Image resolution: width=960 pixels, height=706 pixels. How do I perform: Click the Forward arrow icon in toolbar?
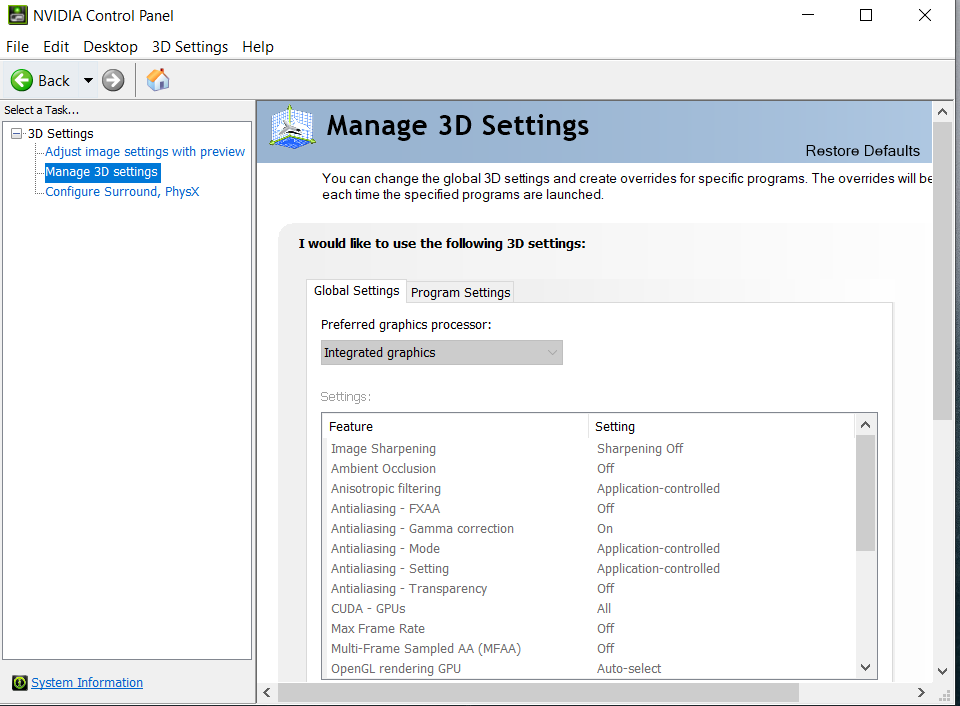[113, 80]
